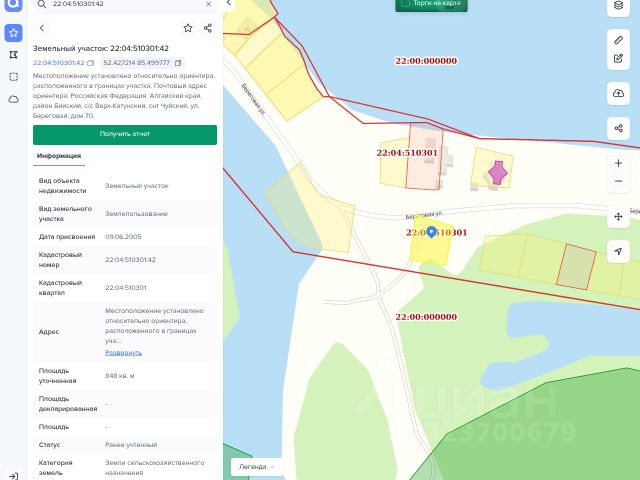Screen dimensions: 640x480
Task: Click the pink building shape on map
Action: pyautogui.click(x=498, y=173)
